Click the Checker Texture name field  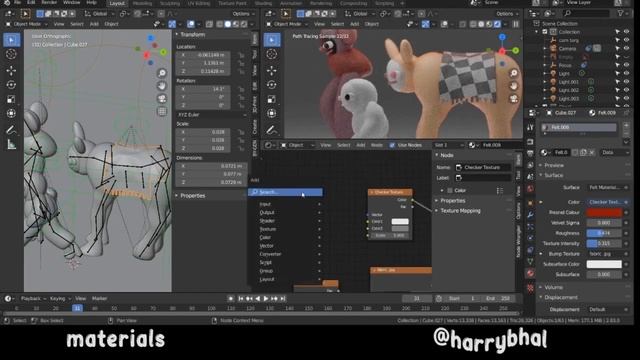click(x=483, y=167)
